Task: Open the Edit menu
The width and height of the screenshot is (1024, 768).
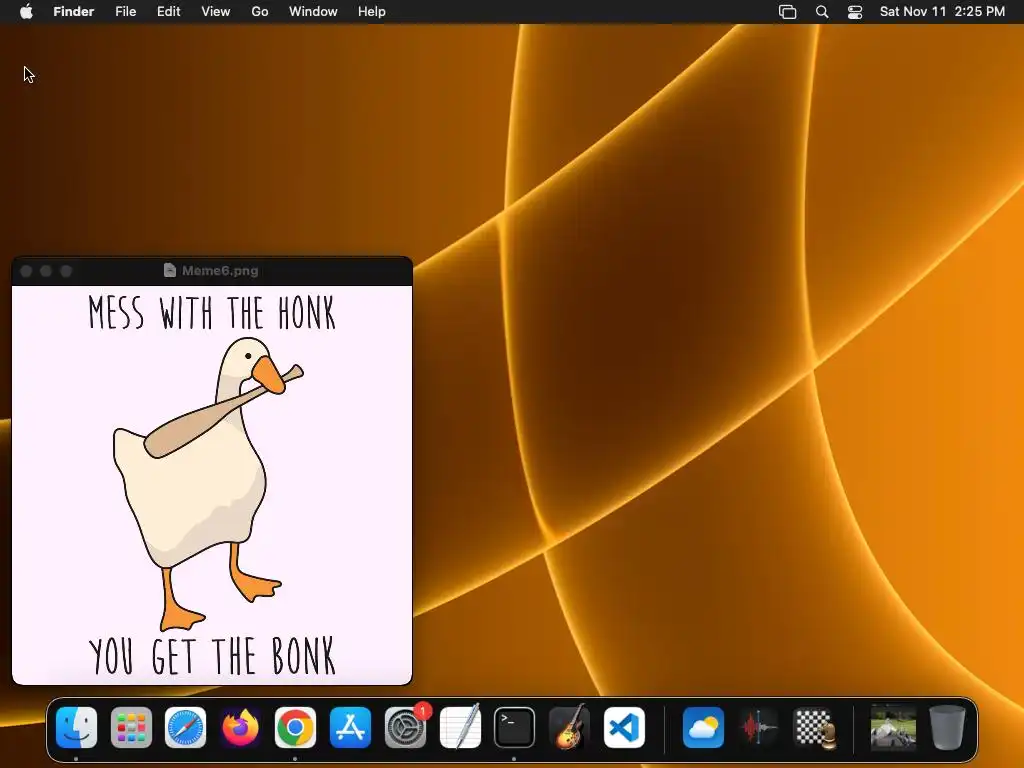Action: pyautogui.click(x=168, y=11)
